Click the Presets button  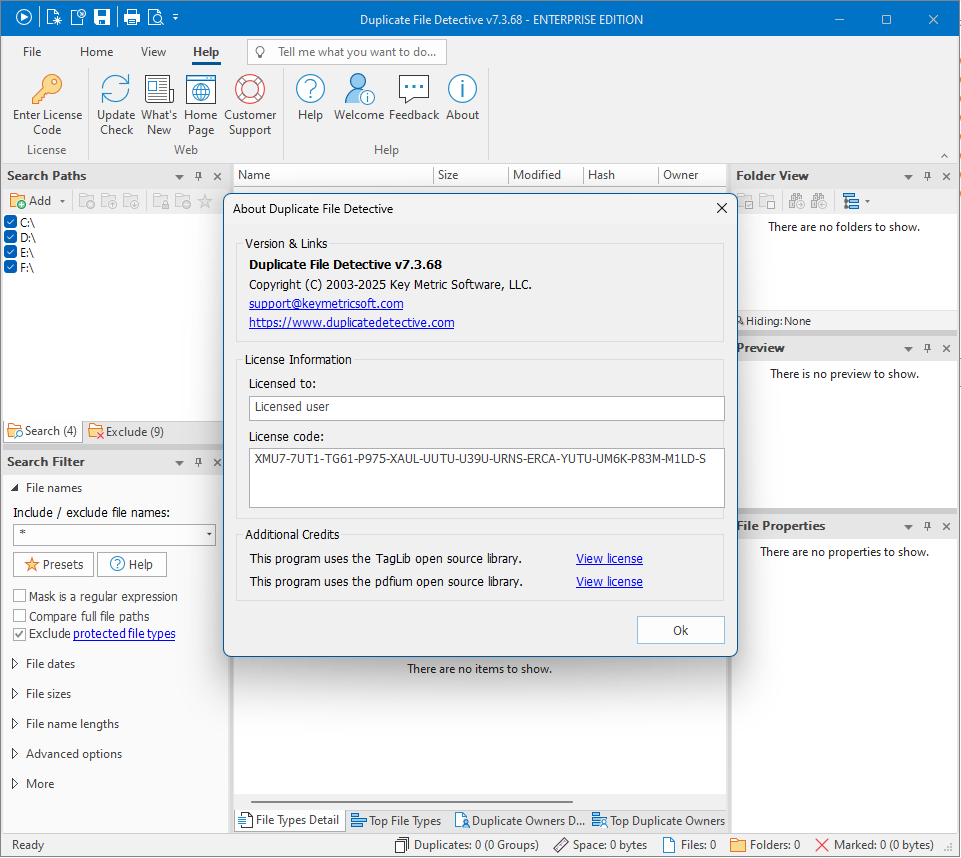coord(53,564)
